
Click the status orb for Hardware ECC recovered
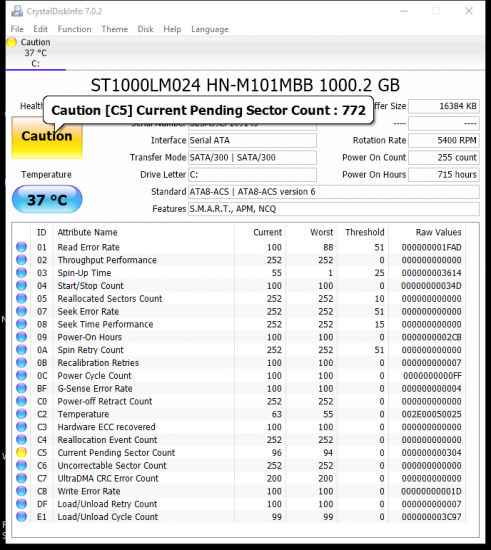21,427
